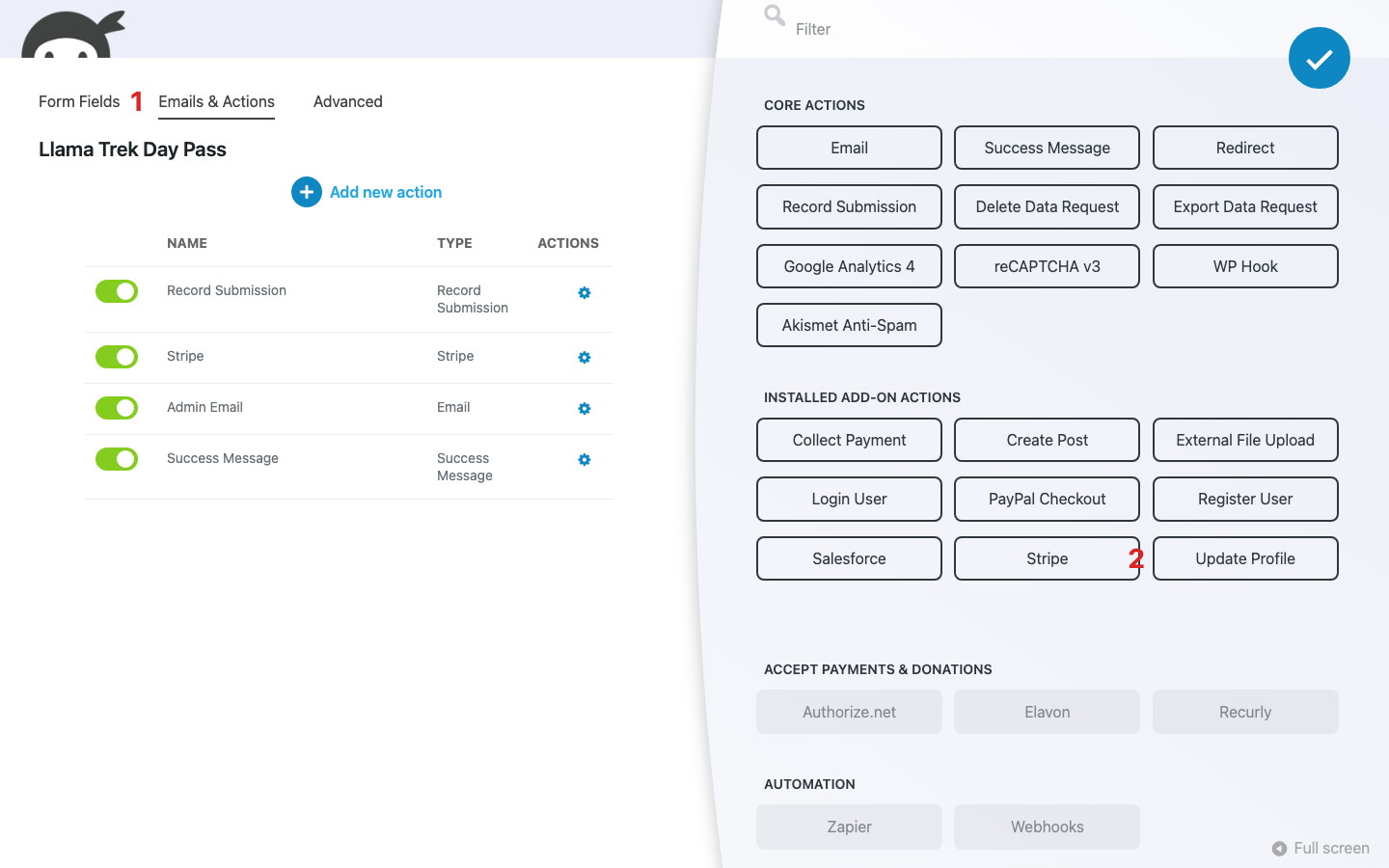Add Stripe from installed add-on actions

pyautogui.click(x=1047, y=558)
